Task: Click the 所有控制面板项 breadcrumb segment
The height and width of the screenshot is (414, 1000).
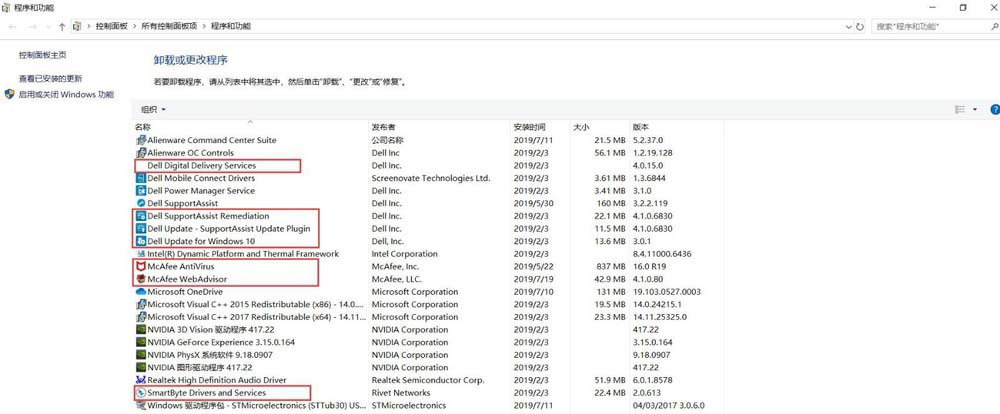Action: click(170, 26)
